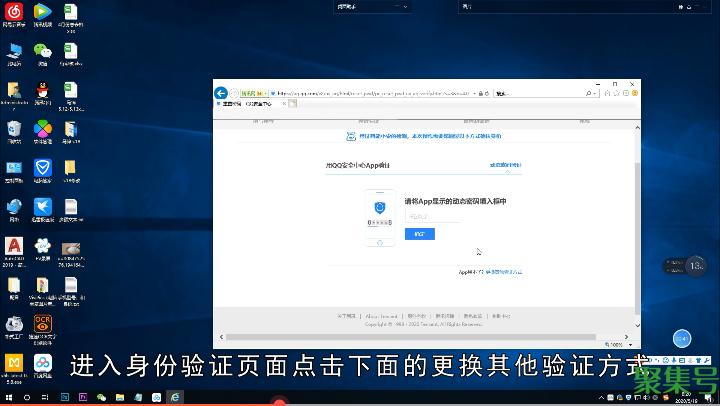Open the AutoCAD desktop shortcut
Image resolution: width=720 pixels, height=406 pixels.
pos(14,246)
